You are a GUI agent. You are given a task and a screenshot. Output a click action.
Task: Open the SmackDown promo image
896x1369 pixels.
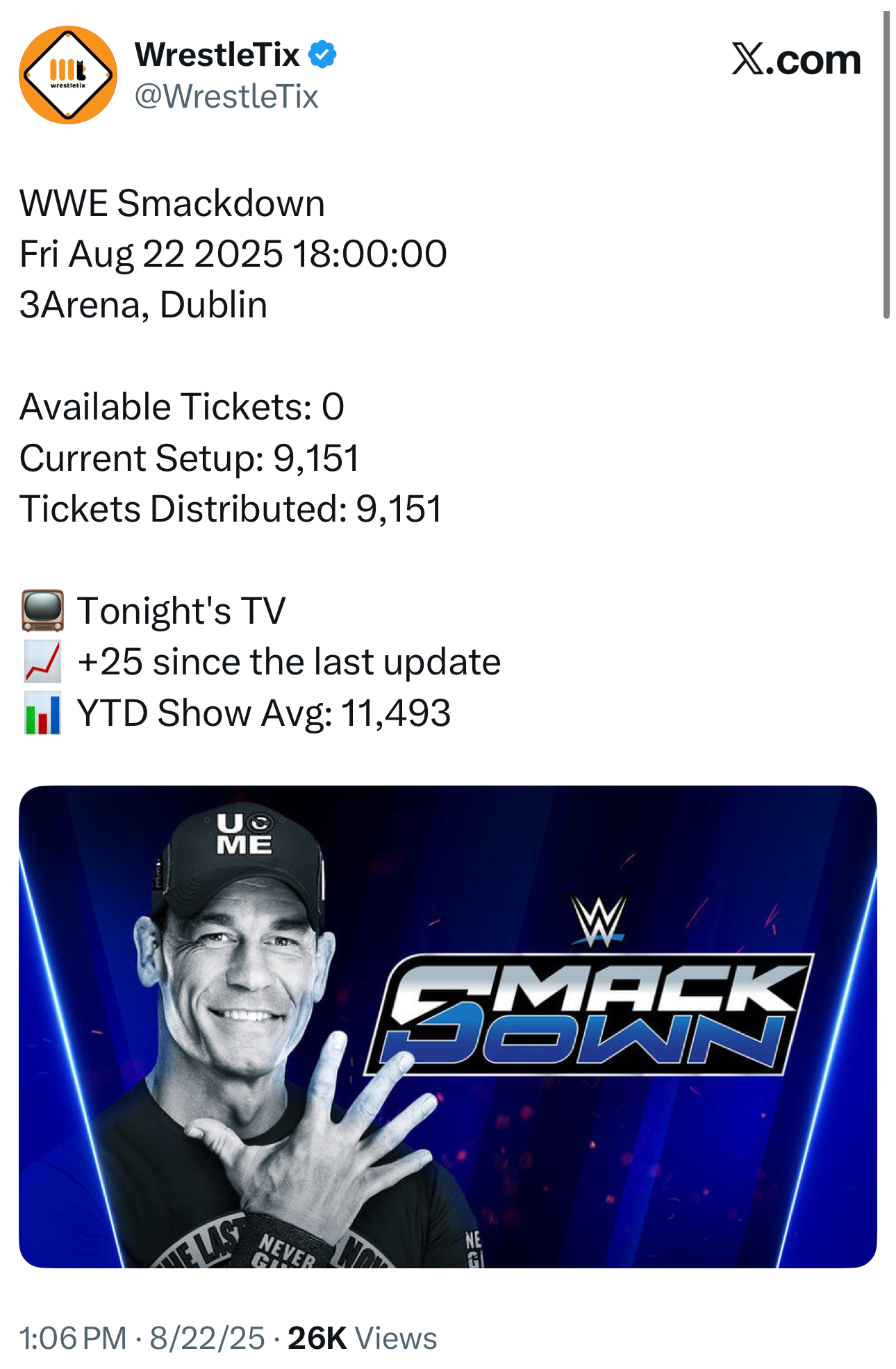[x=448, y=1027]
